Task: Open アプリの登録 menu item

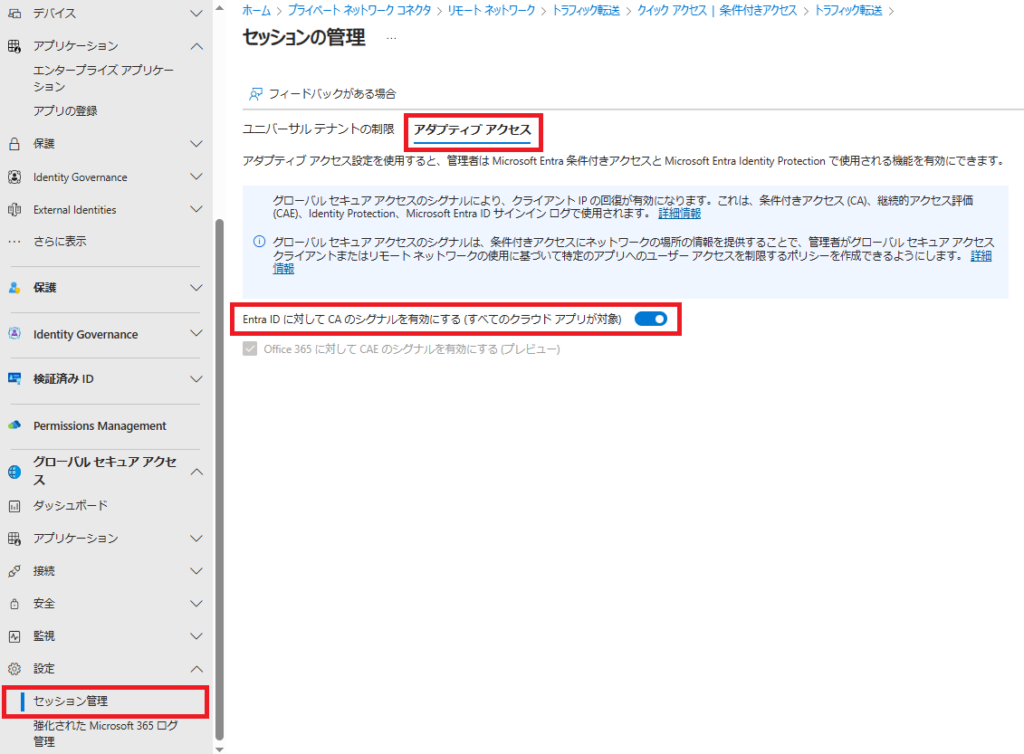Action: pyautogui.click(x=65, y=111)
